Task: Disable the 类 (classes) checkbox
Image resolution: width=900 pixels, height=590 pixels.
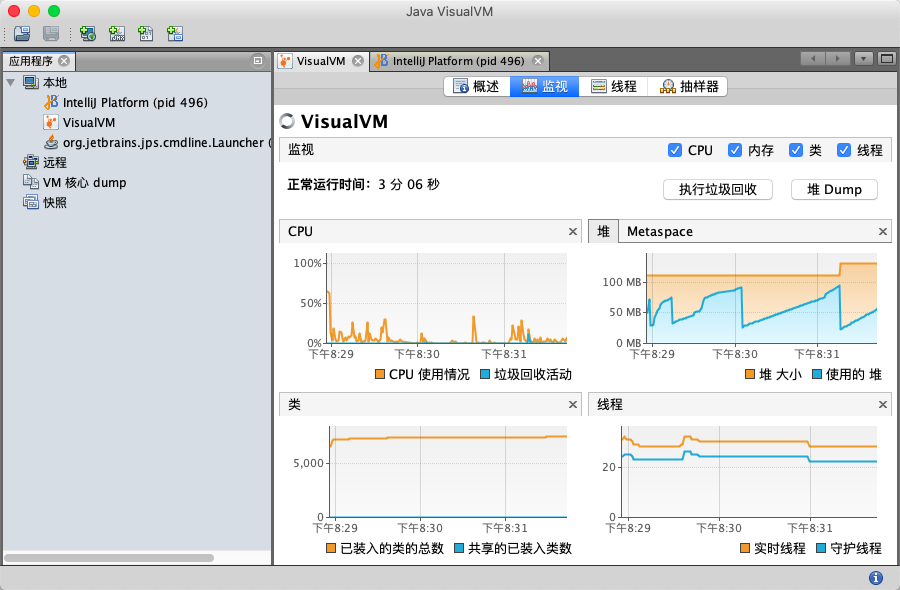Action: [796, 150]
